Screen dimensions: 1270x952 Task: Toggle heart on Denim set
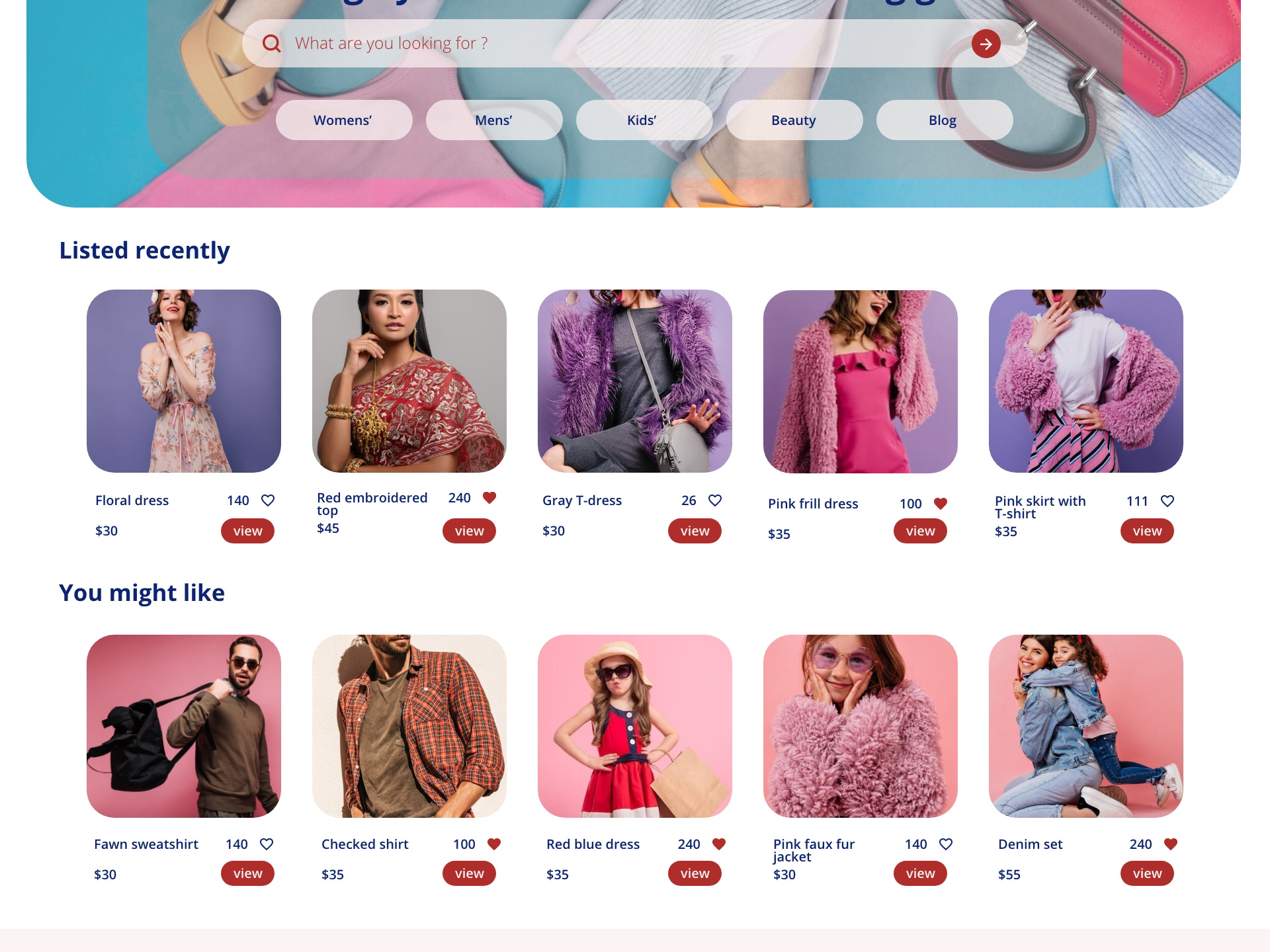1171,844
